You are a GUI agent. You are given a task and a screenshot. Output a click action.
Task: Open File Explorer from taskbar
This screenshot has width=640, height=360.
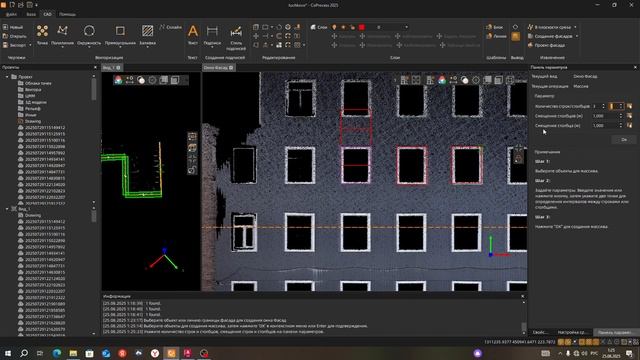(x=73, y=353)
